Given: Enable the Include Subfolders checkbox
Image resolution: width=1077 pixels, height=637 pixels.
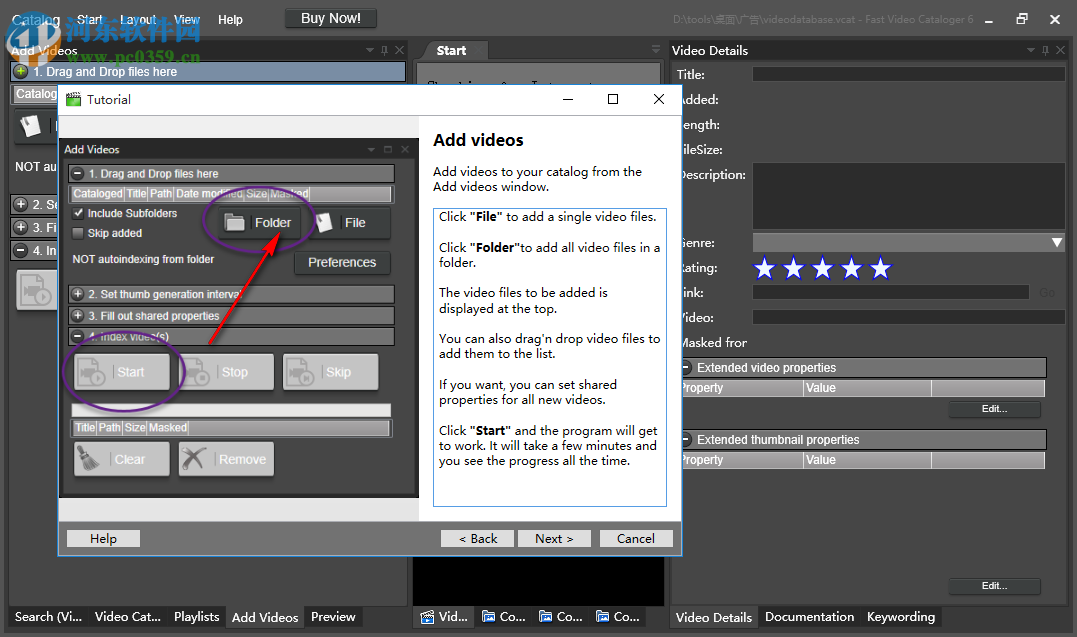Looking at the screenshot, I should 78,213.
